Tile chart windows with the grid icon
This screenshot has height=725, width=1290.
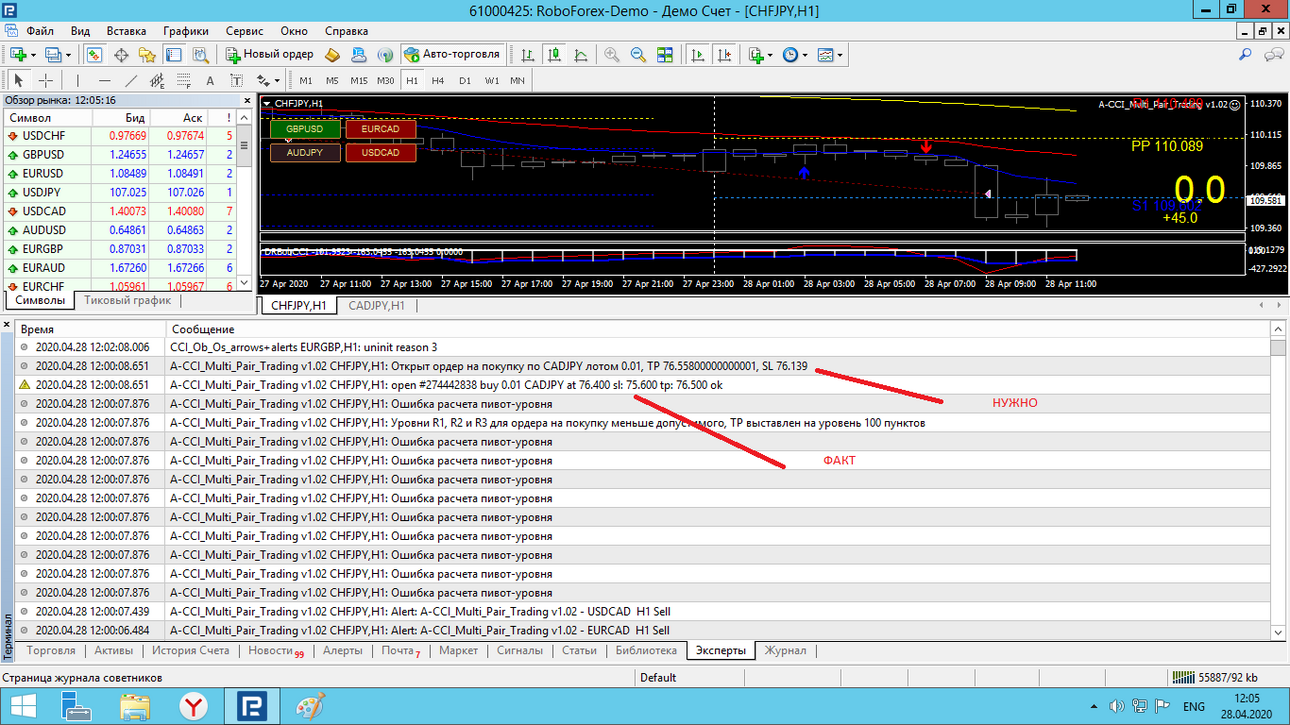pyautogui.click(x=665, y=54)
